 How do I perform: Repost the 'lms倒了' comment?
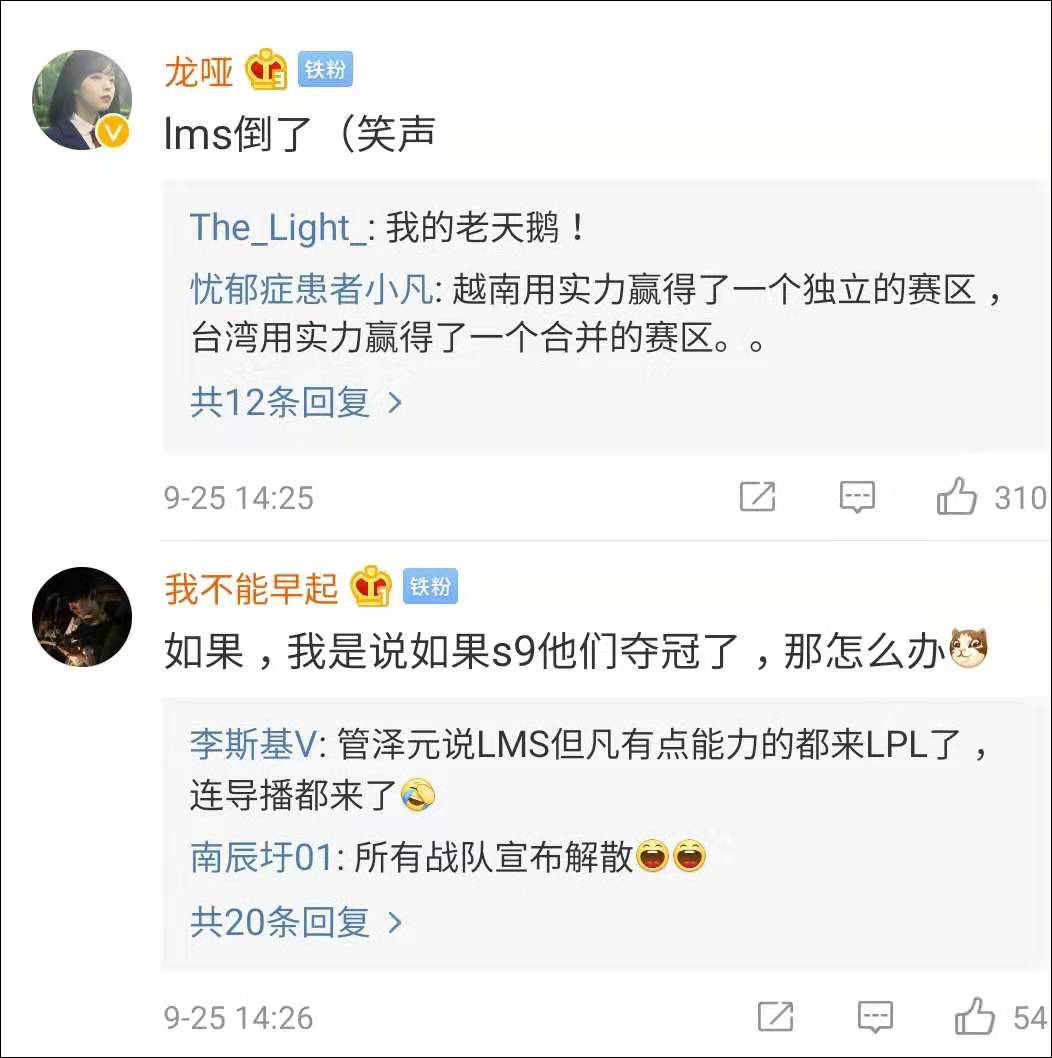(x=757, y=496)
